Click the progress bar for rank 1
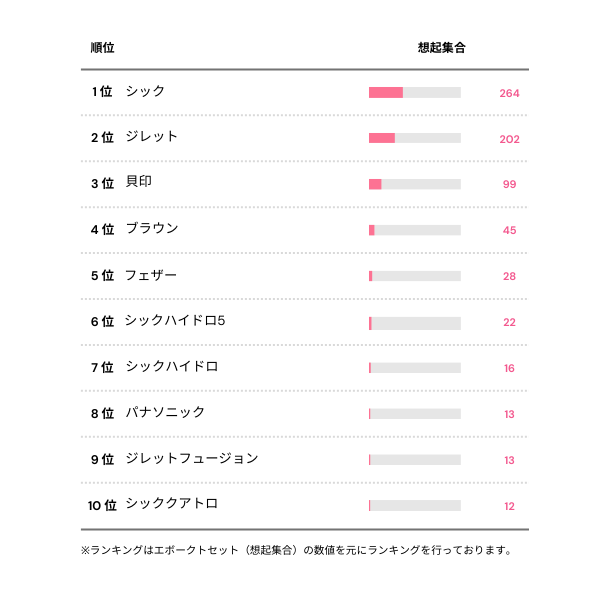The height and width of the screenshot is (600, 600). pyautogui.click(x=414, y=92)
